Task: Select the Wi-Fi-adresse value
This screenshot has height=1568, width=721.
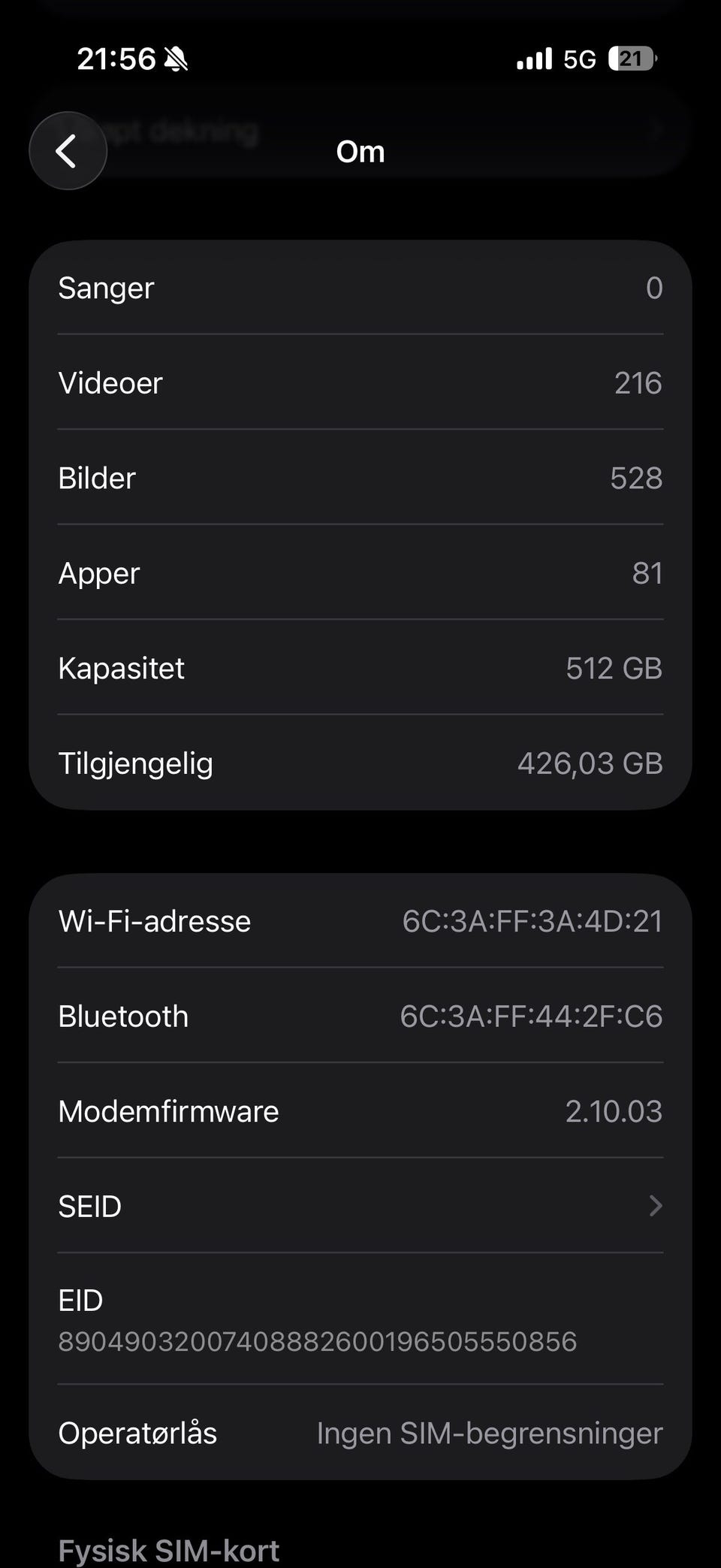Action: coord(532,921)
